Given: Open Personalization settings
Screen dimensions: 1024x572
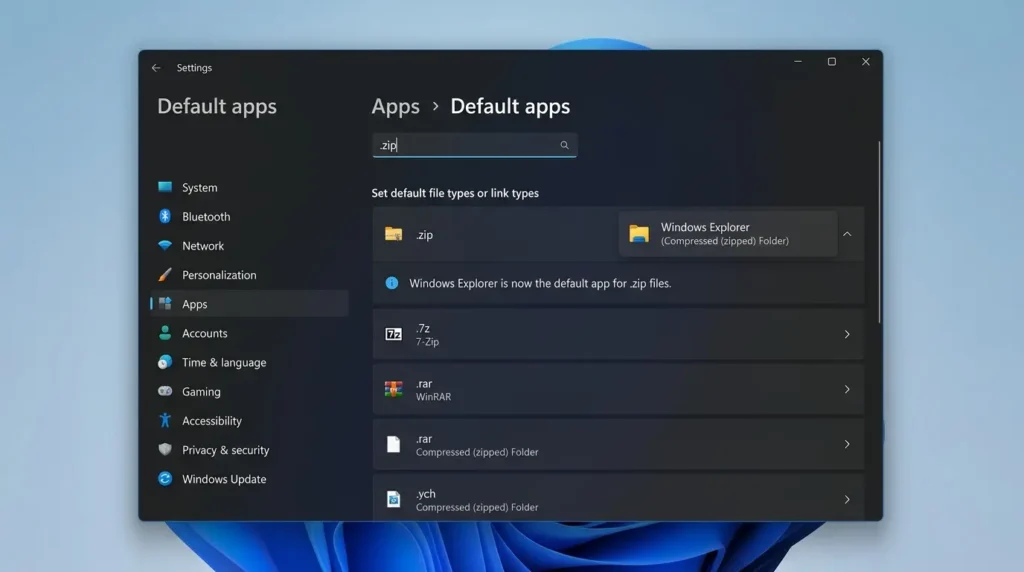Looking at the screenshot, I should [x=249, y=275].
